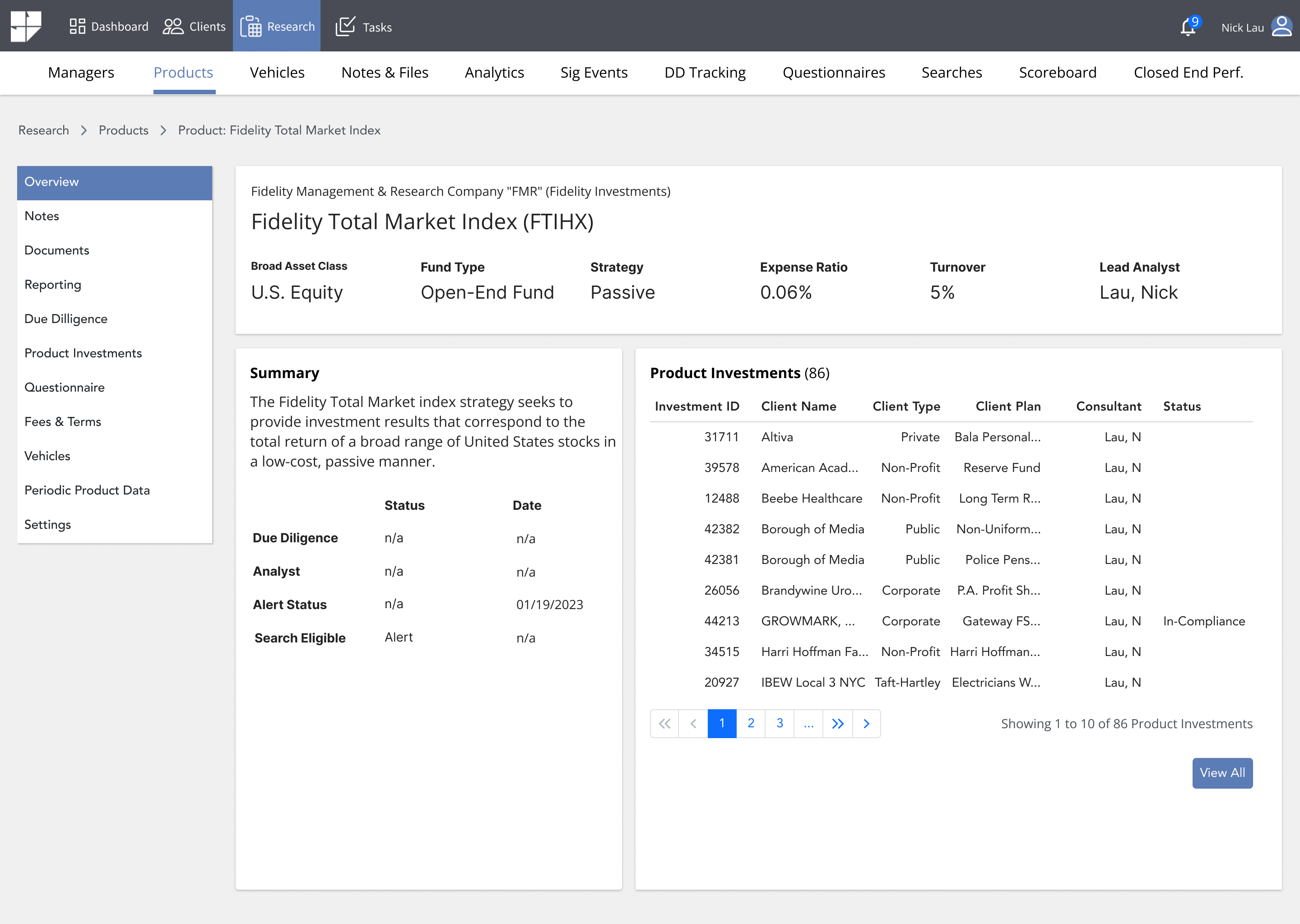The width and height of the screenshot is (1300, 924).
Task: Click the View All button
Action: click(1222, 773)
